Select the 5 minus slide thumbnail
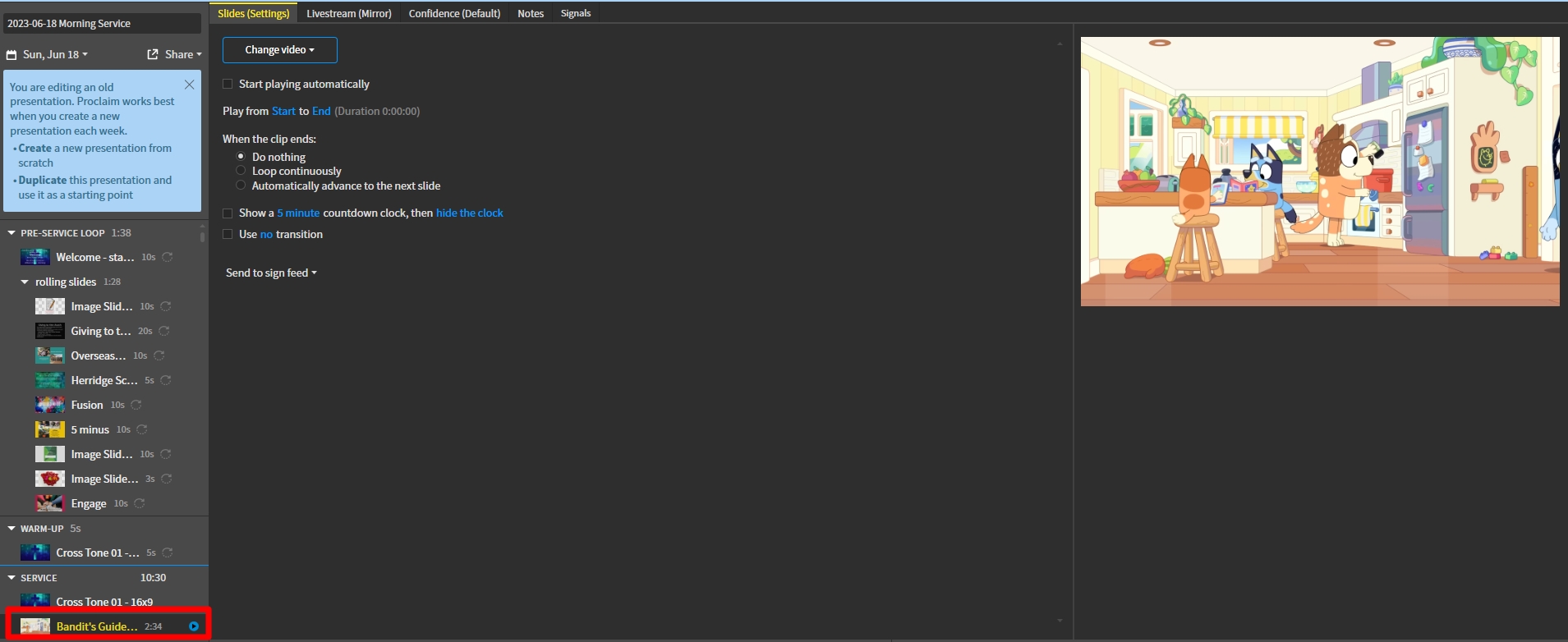 (50, 429)
